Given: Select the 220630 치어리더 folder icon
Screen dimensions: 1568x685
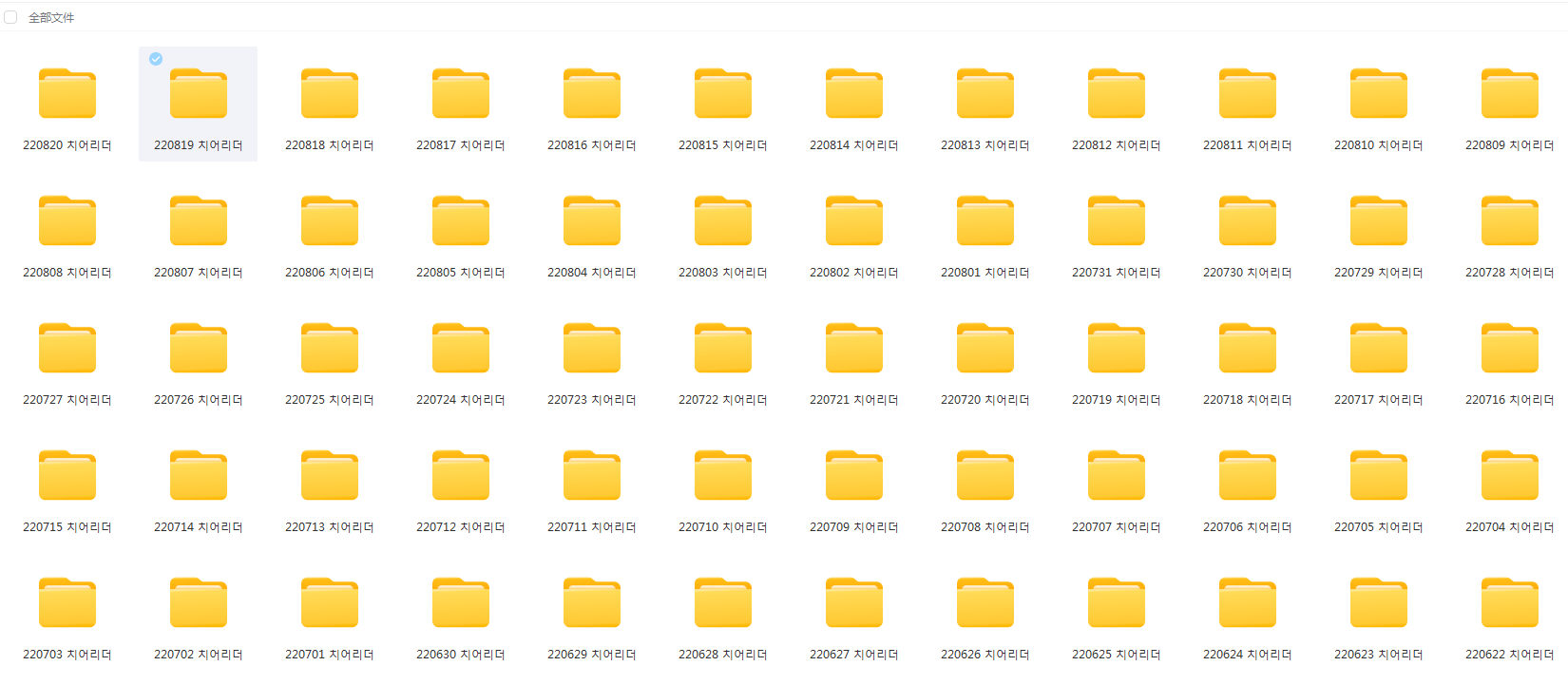Looking at the screenshot, I should pyautogui.click(x=461, y=602).
